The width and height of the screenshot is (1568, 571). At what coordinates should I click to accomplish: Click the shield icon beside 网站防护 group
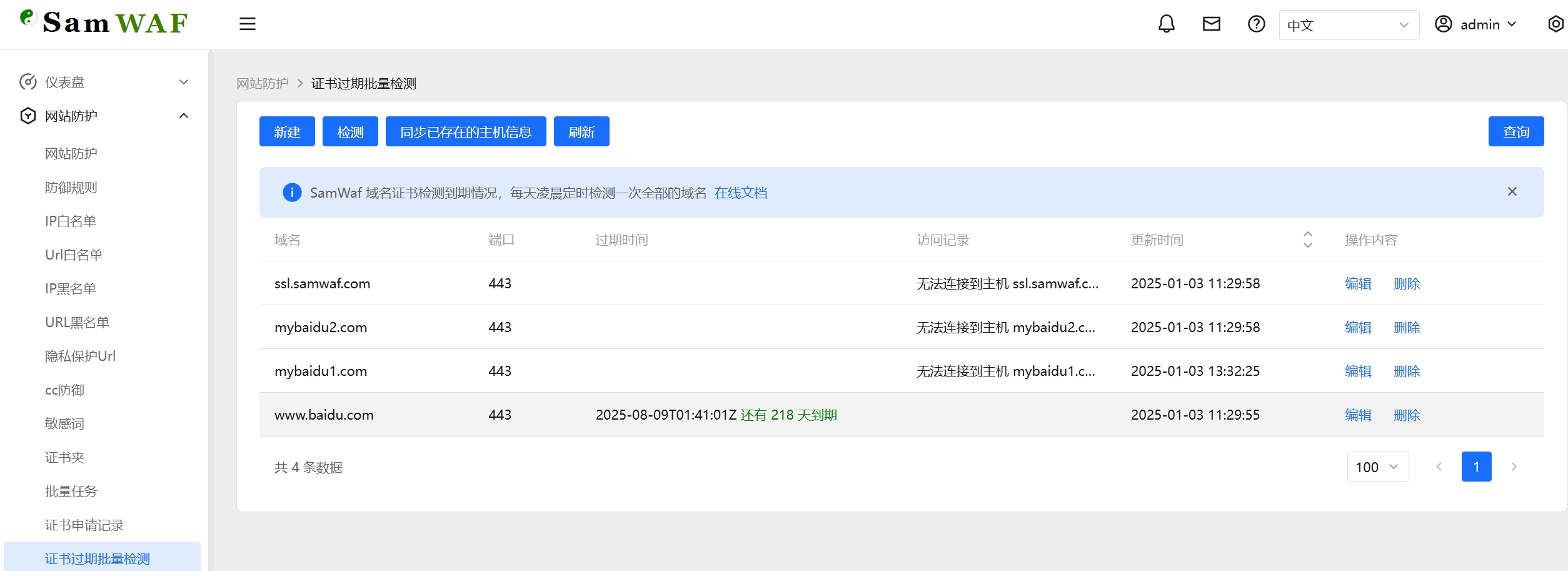pyautogui.click(x=28, y=116)
